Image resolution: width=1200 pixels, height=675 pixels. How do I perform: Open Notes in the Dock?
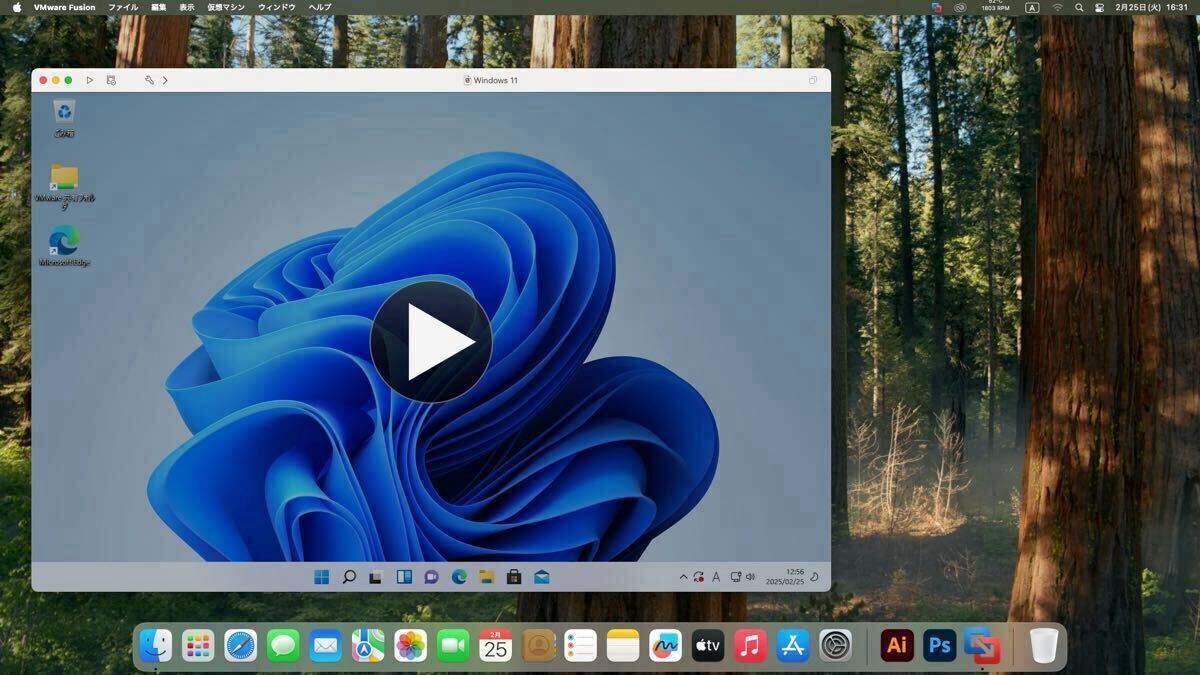coord(623,646)
